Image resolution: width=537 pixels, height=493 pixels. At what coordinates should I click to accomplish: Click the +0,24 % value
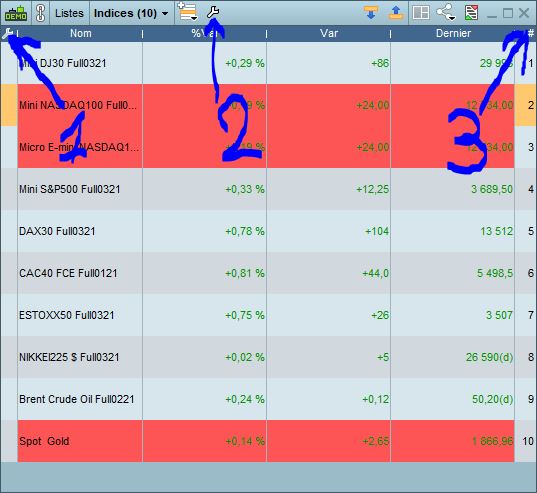tap(245, 399)
